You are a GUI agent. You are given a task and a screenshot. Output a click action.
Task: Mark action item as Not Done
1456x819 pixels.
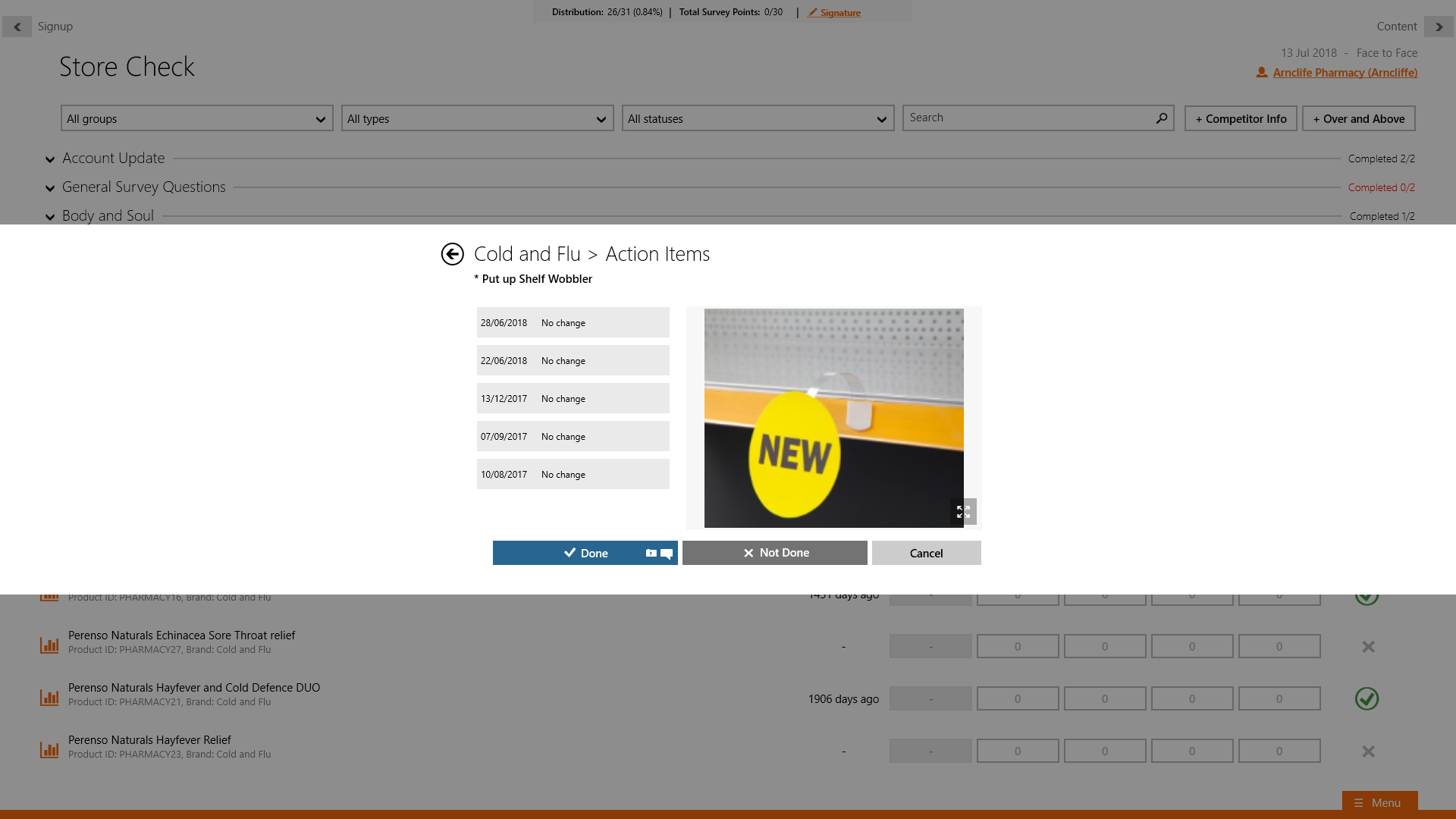pyautogui.click(x=774, y=553)
